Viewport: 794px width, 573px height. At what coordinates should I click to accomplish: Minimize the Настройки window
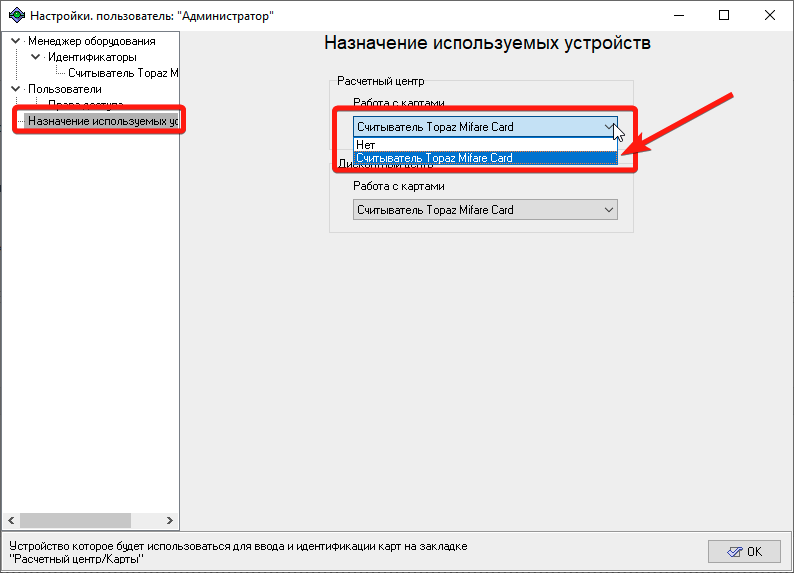point(679,15)
